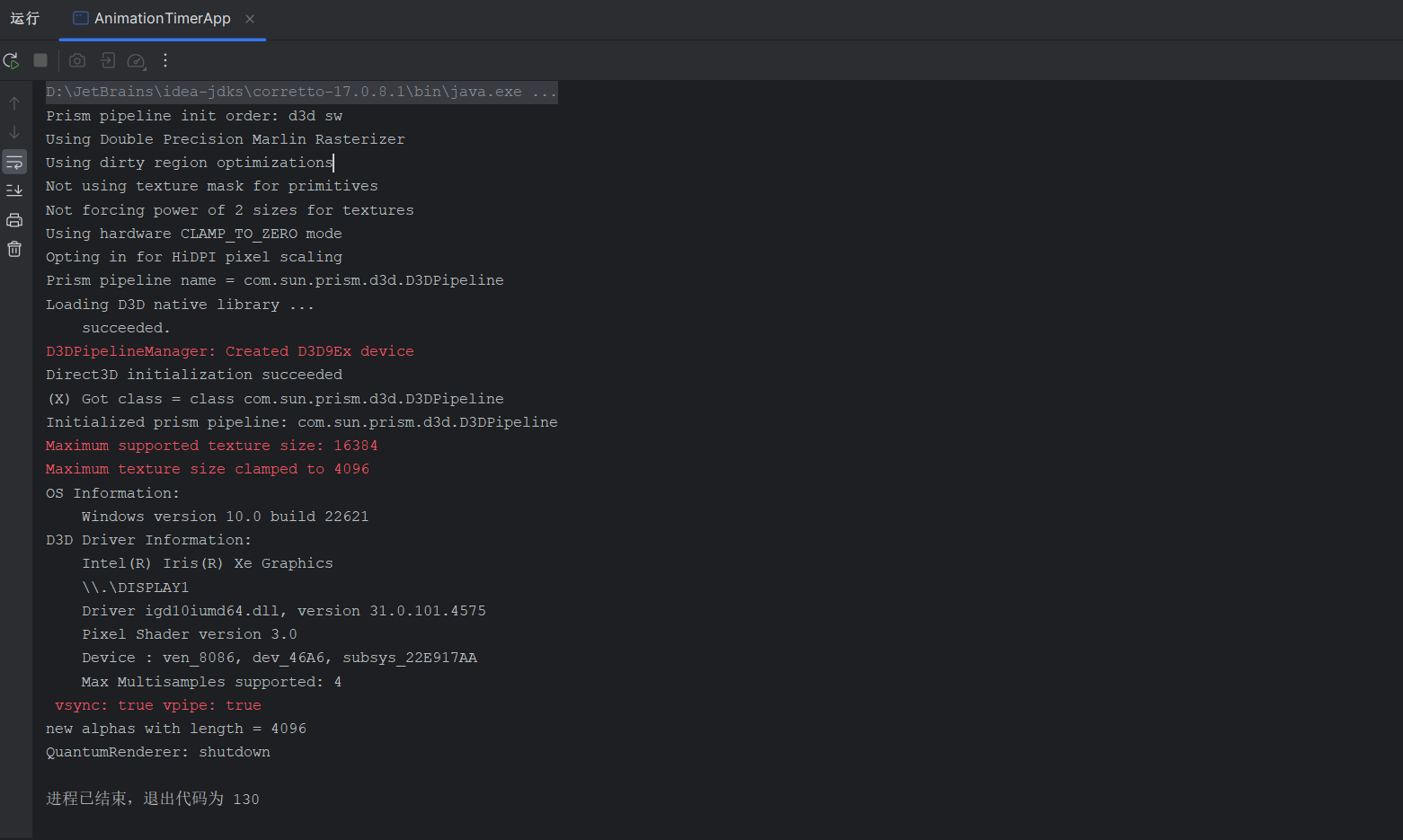Click the exit code 130 message line
This screenshot has height=840, width=1403.
click(x=152, y=799)
